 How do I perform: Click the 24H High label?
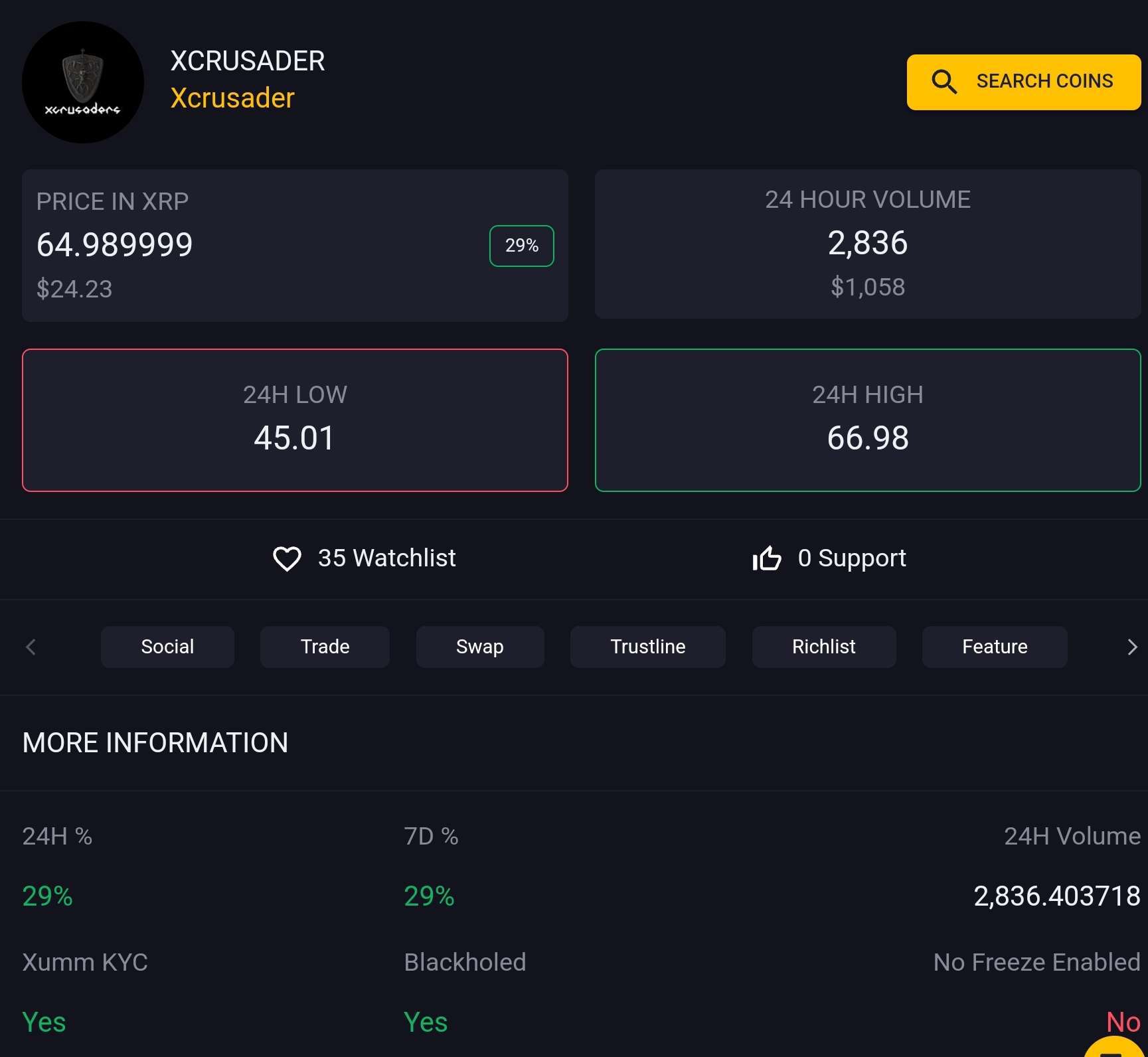(868, 395)
